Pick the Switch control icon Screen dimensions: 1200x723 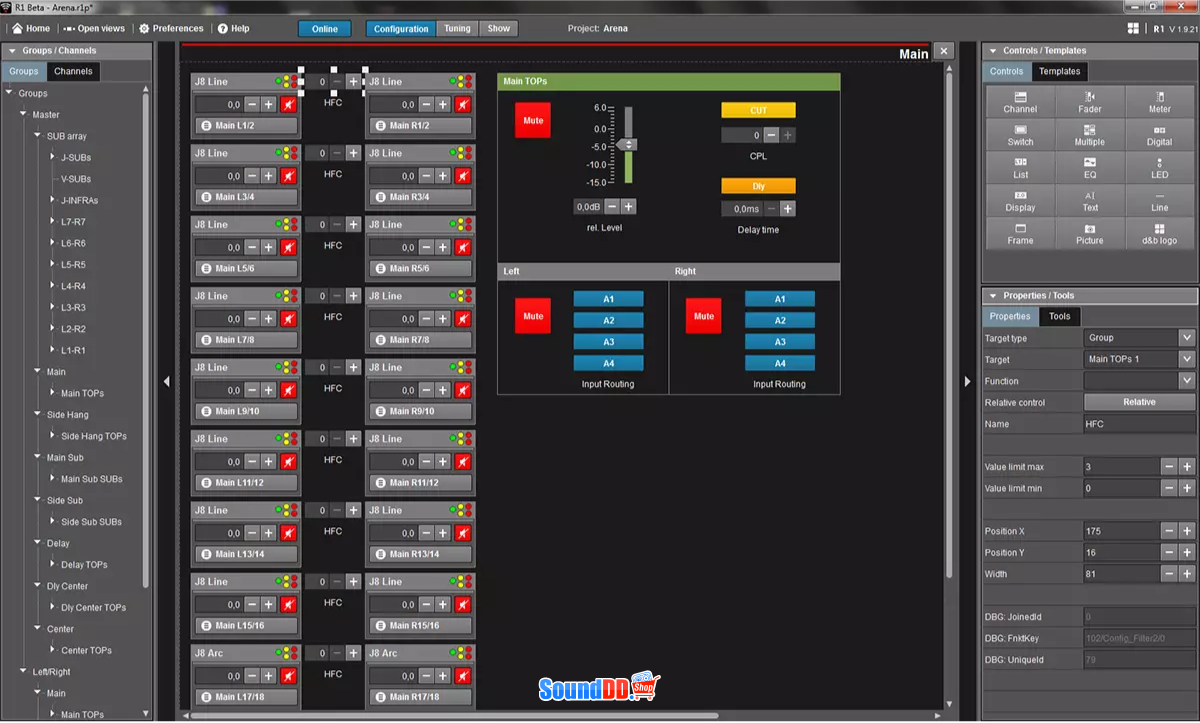pyautogui.click(x=1020, y=135)
